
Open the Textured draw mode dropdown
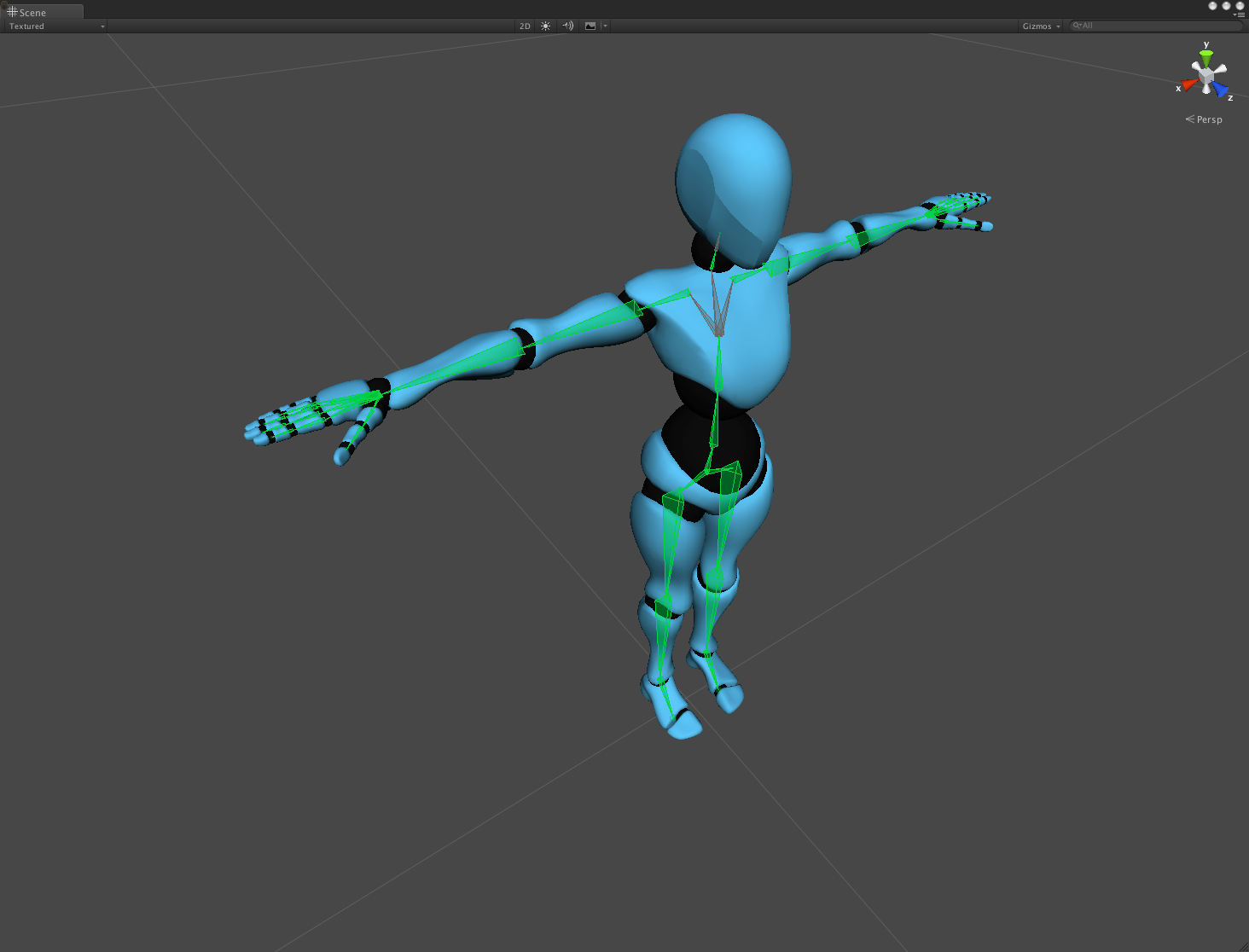click(x=56, y=26)
